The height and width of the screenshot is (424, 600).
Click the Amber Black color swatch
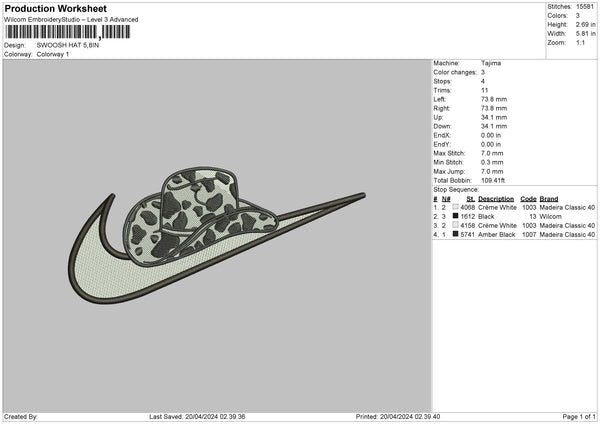coord(455,234)
